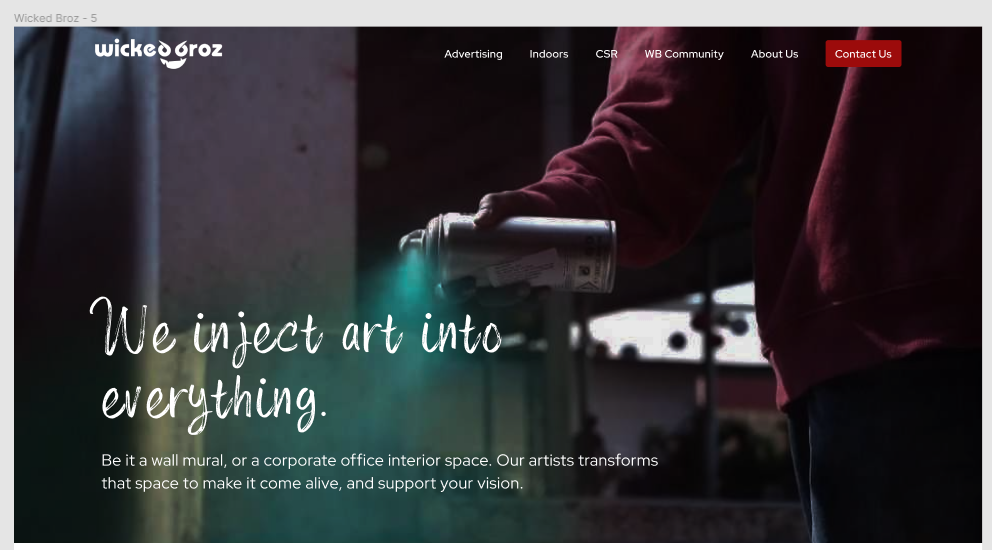This screenshot has height=550, width=992.
Task: Click the Wicked Broz logo
Action: [x=158, y=53]
